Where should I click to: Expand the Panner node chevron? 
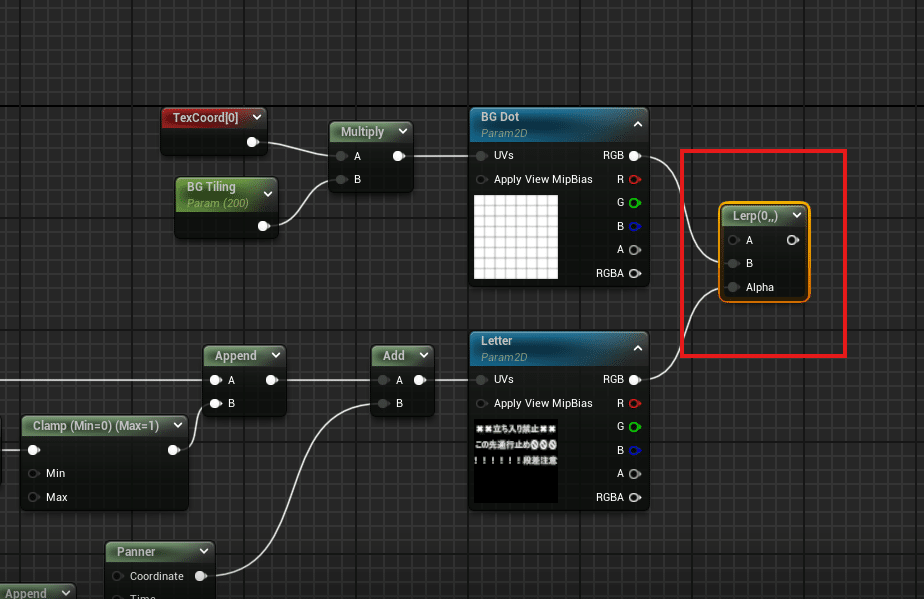click(x=204, y=551)
